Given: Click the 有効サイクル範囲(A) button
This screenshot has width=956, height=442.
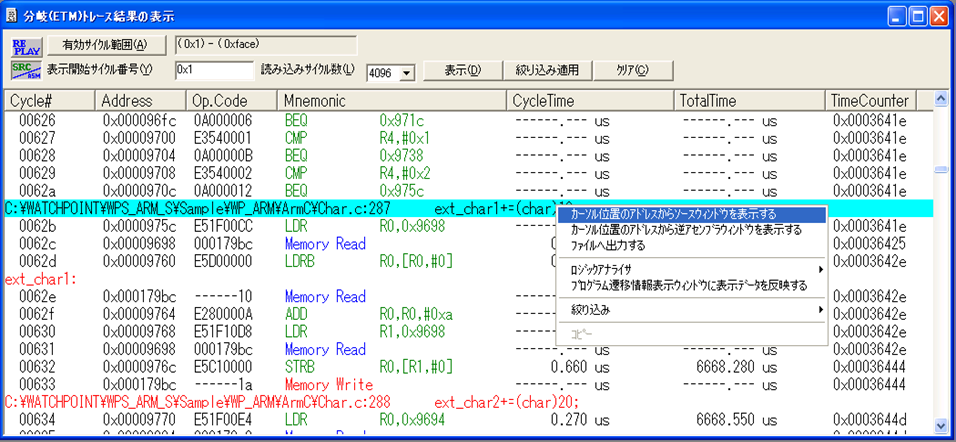Looking at the screenshot, I should pyautogui.click(x=104, y=45).
